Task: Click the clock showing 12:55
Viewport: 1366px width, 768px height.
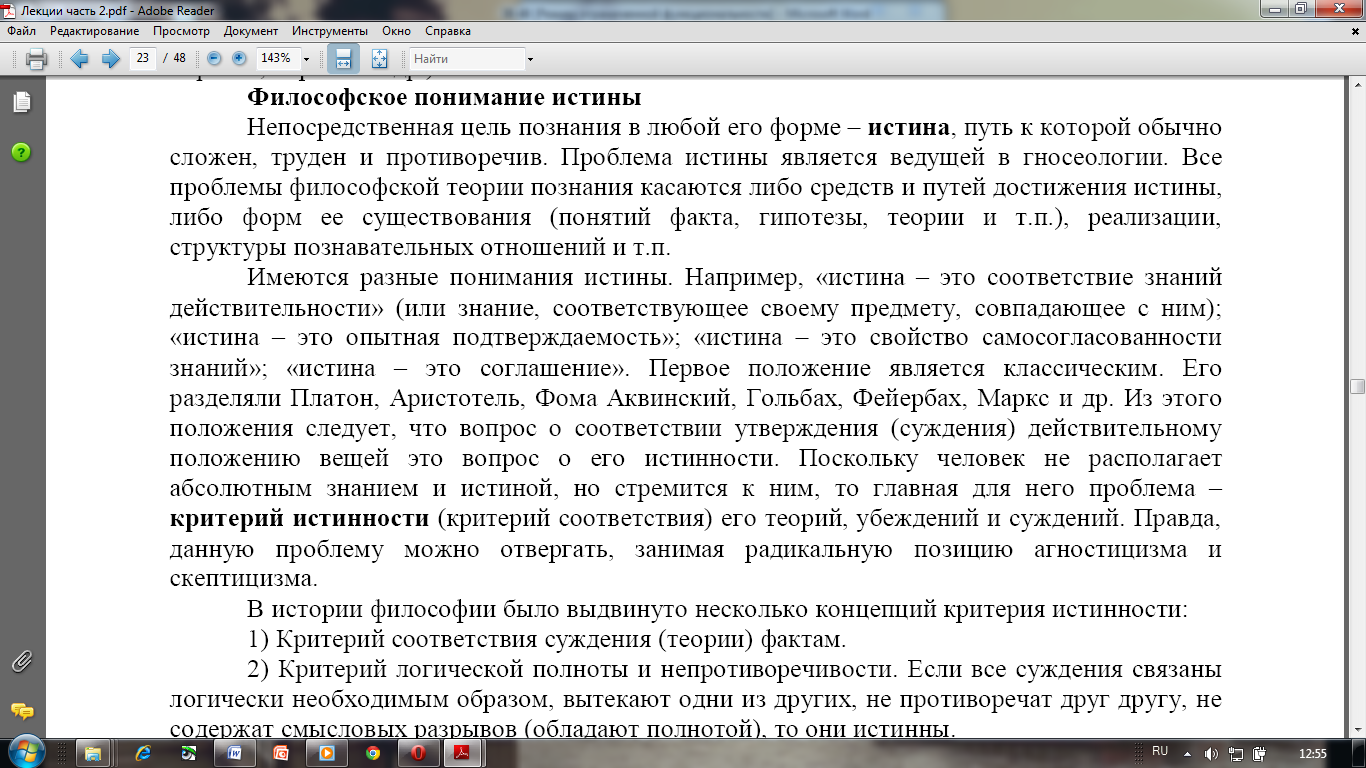Action: [x=1311, y=753]
